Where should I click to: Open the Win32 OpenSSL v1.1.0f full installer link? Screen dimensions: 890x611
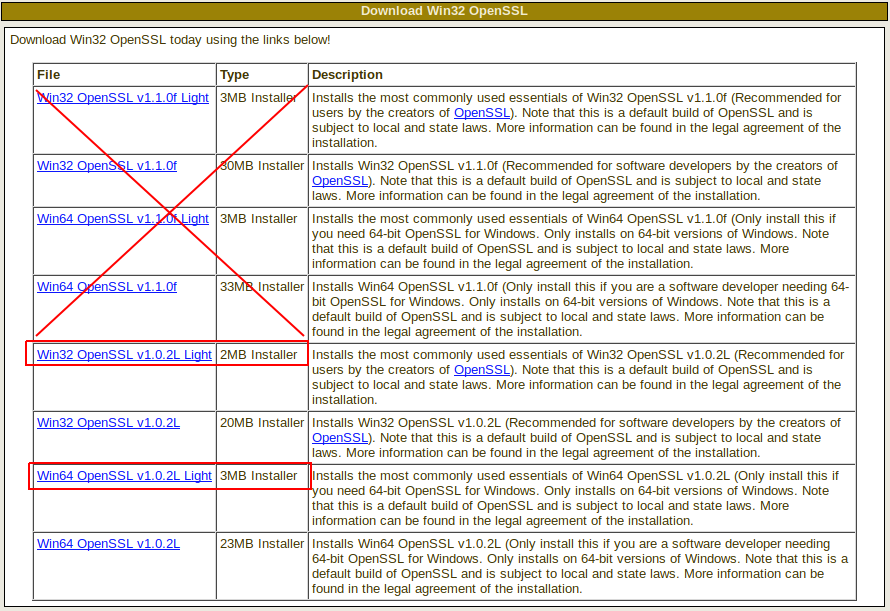(x=107, y=166)
